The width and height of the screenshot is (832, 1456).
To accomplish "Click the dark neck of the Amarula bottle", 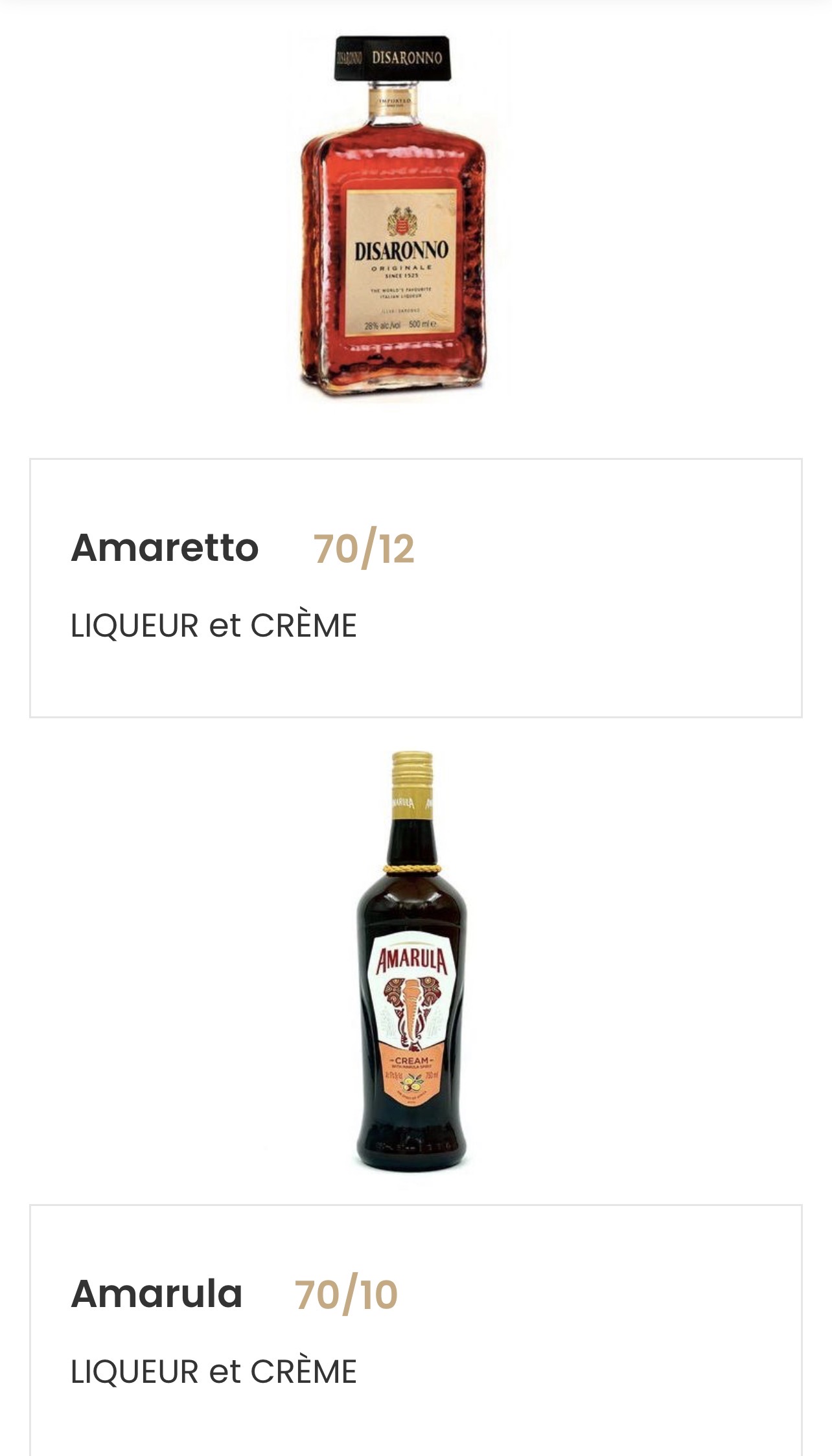I will pyautogui.click(x=412, y=842).
